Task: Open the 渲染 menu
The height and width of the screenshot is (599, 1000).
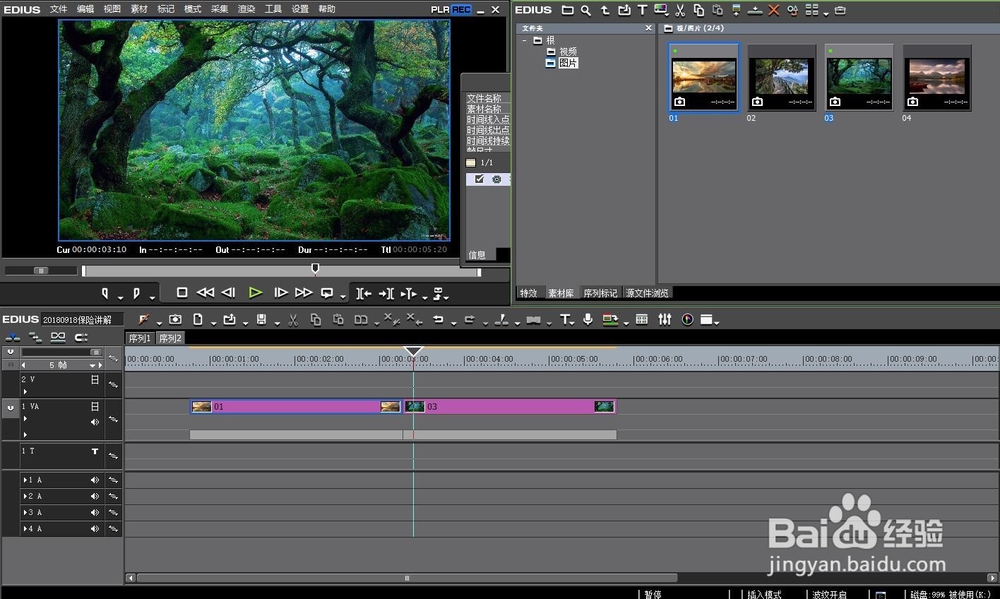Action: [246, 9]
